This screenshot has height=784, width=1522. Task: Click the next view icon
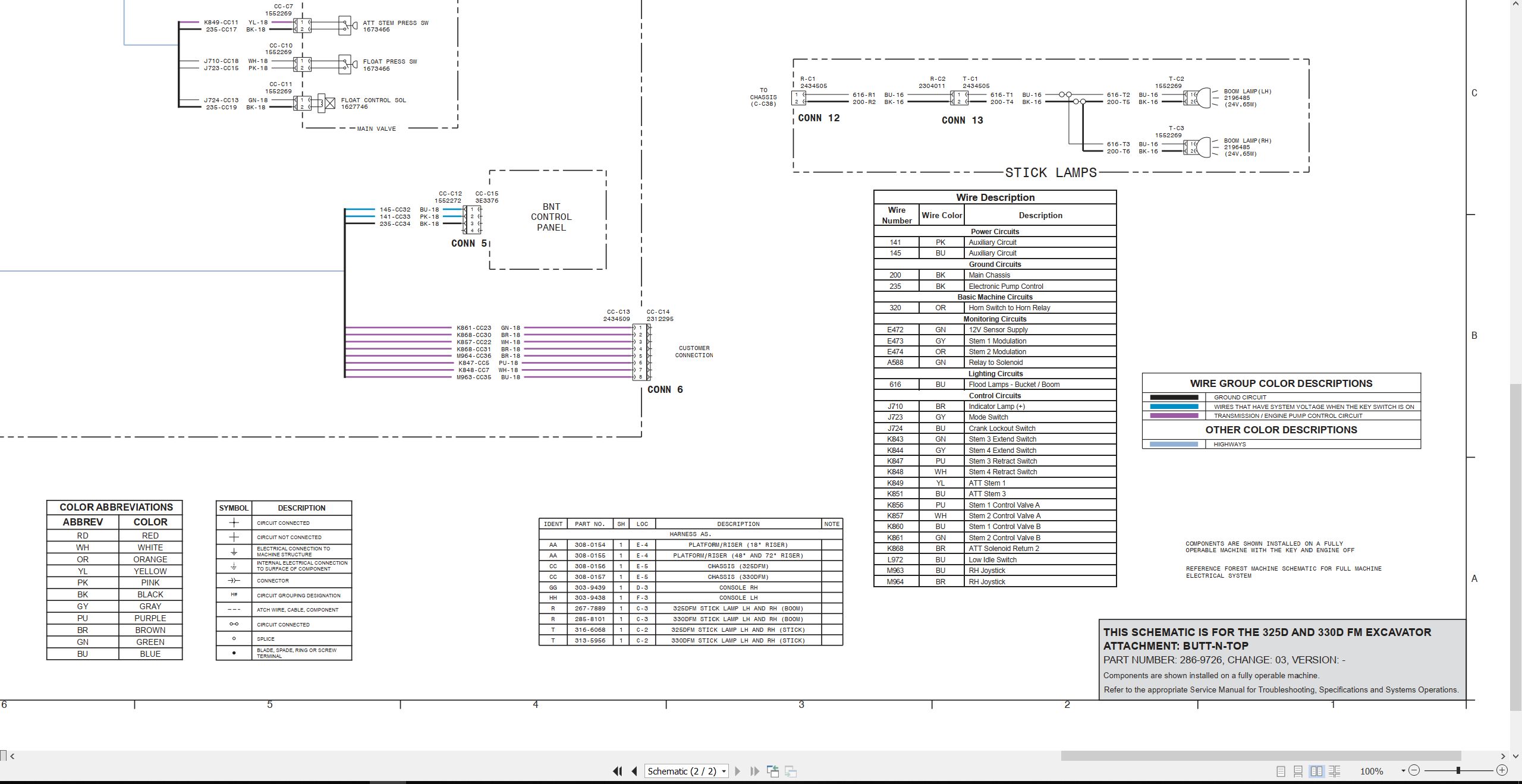pyautogui.click(x=791, y=771)
